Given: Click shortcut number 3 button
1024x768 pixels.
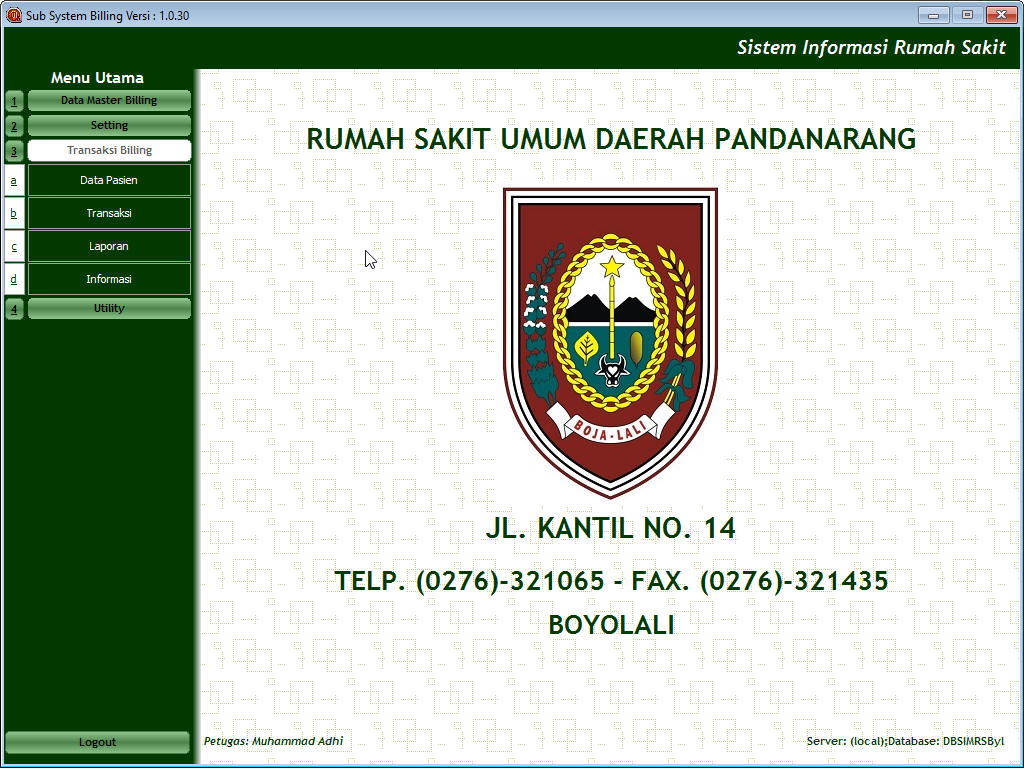Looking at the screenshot, I should pyautogui.click(x=14, y=151).
